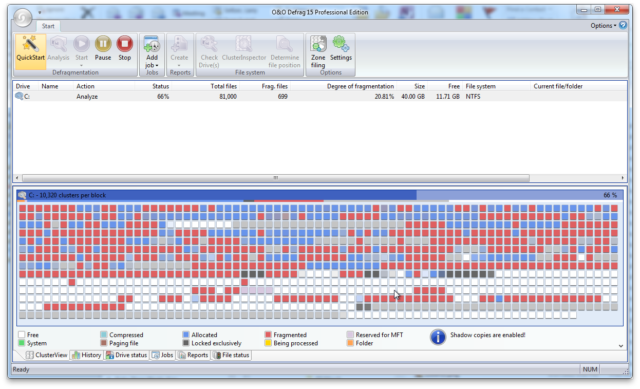The width and height of the screenshot is (640, 389).
Task: Open Zone filing options
Action: pyautogui.click(x=318, y=52)
